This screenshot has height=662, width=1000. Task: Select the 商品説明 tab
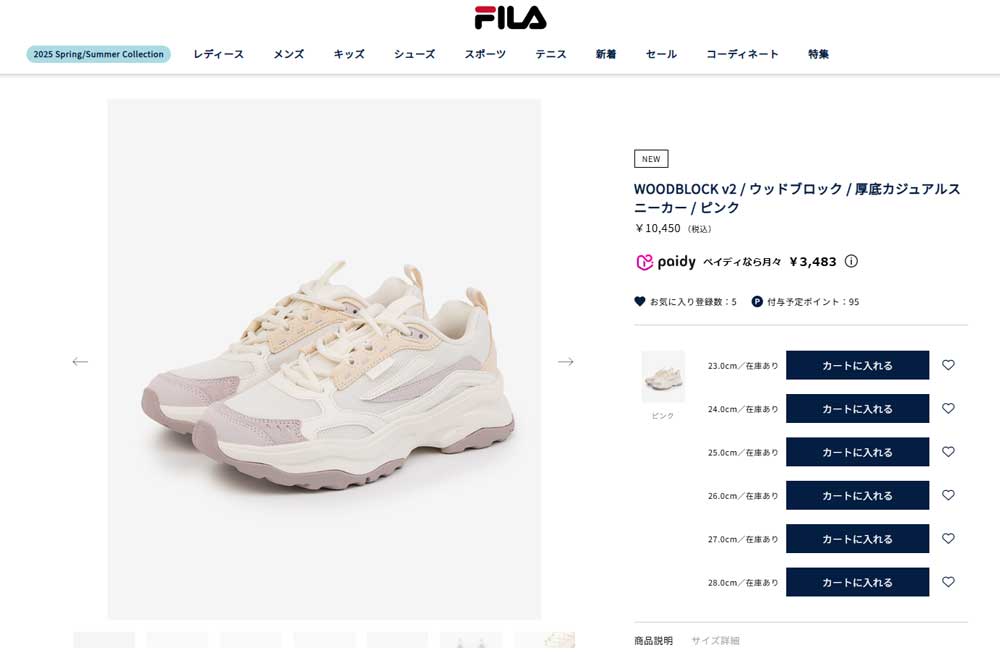pos(653,640)
